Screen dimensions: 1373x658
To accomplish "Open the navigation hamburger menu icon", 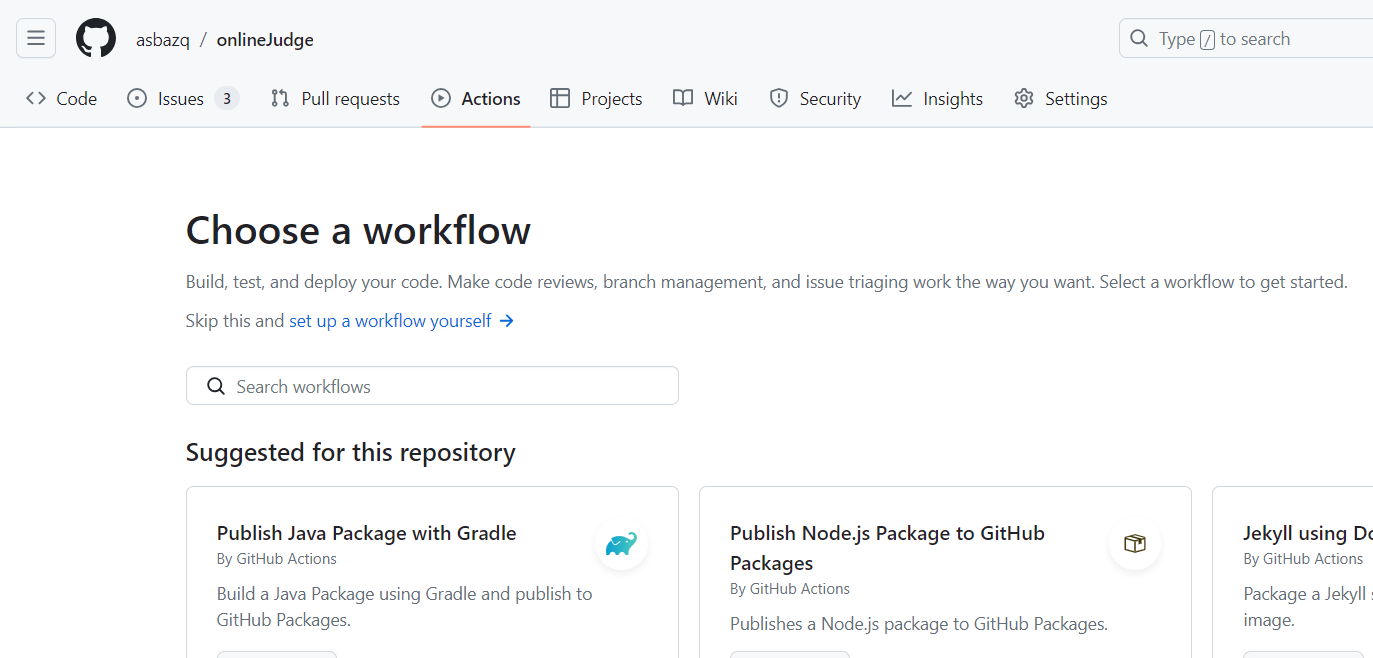I will tap(35, 38).
